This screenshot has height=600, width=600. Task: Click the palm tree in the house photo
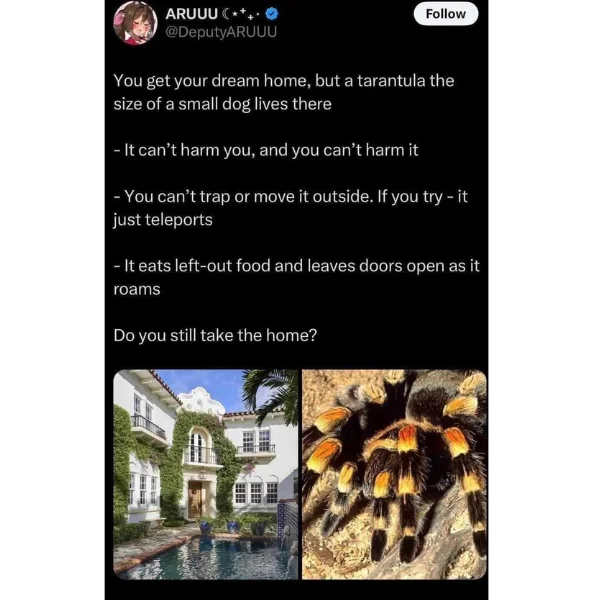[272, 394]
